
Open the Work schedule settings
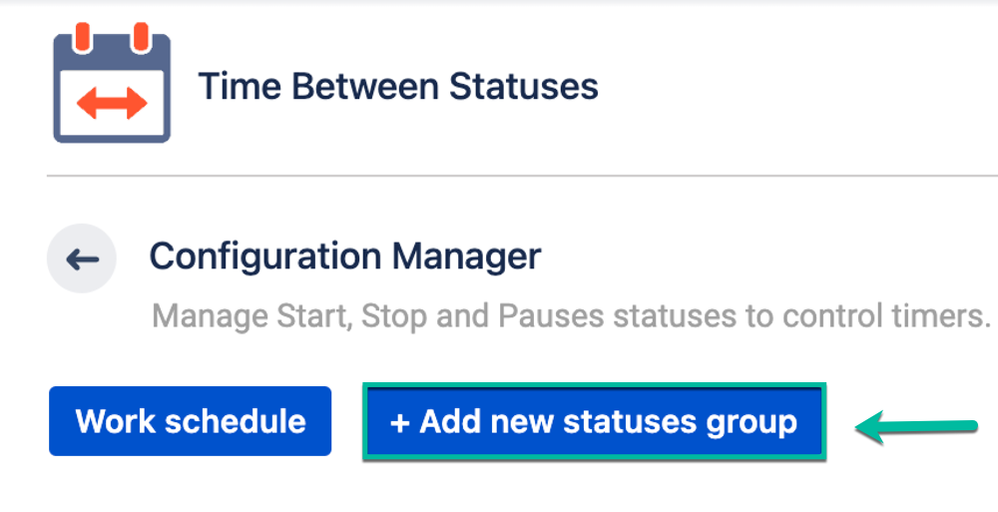point(190,421)
